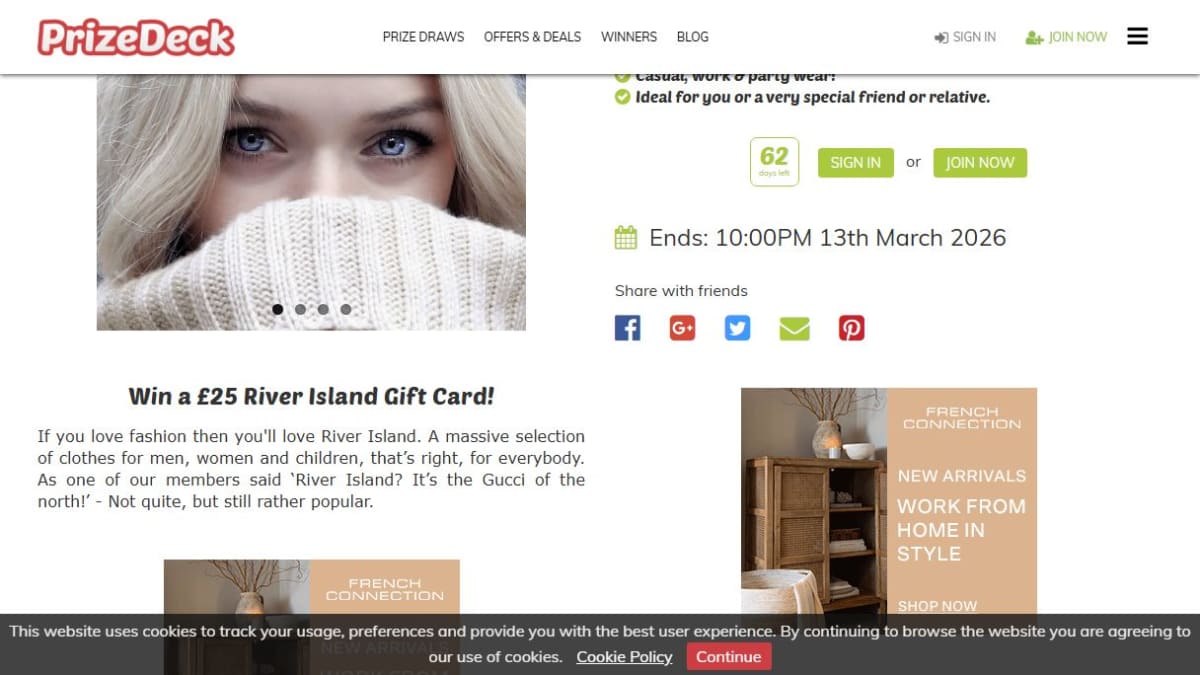Share by email envelope icon

pyautogui.click(x=794, y=328)
